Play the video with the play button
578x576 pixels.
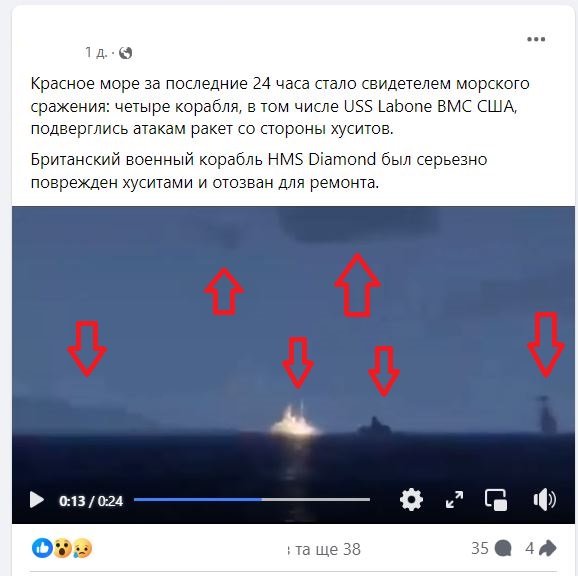tap(36, 500)
